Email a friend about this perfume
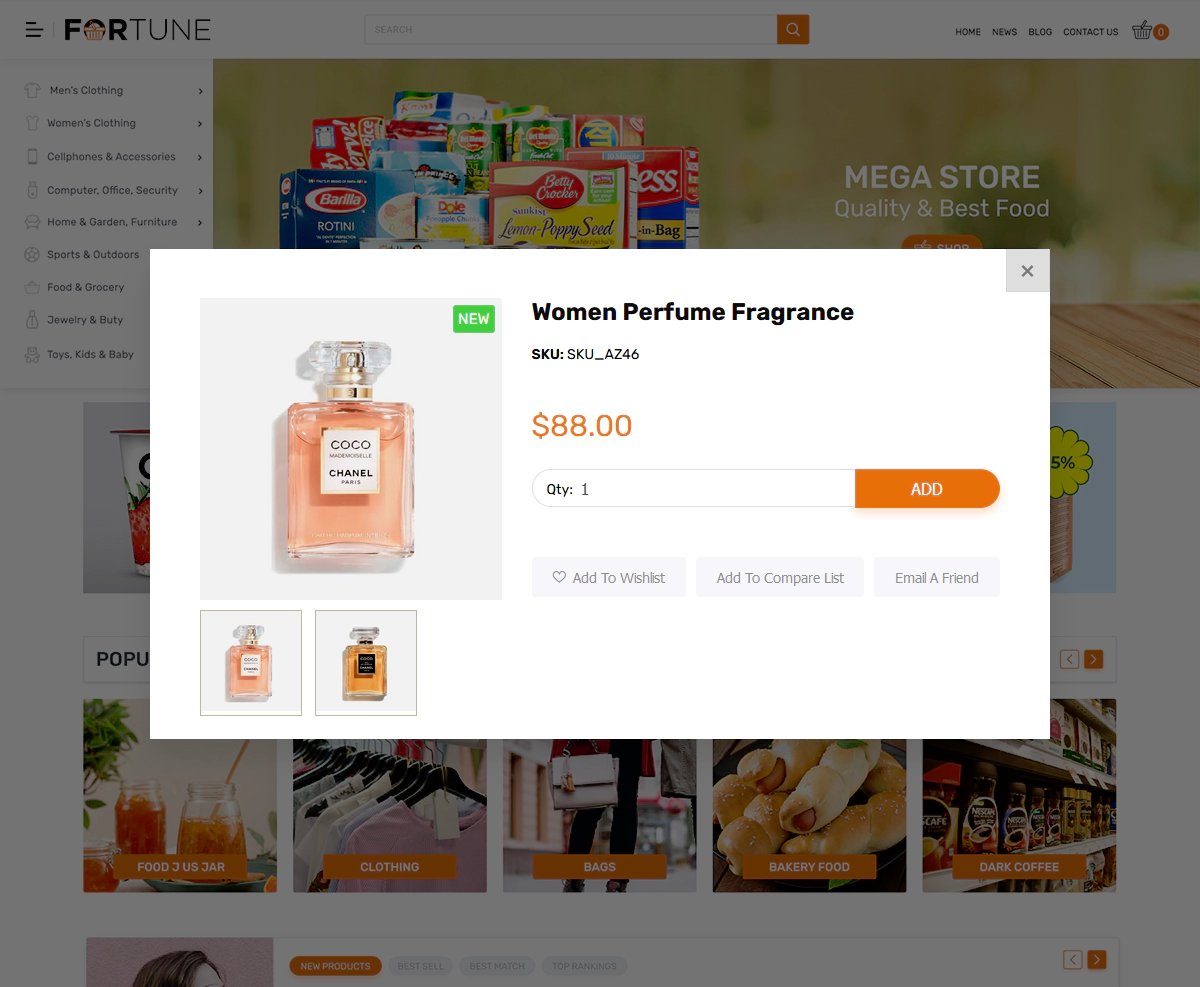The image size is (1200, 987). [937, 577]
